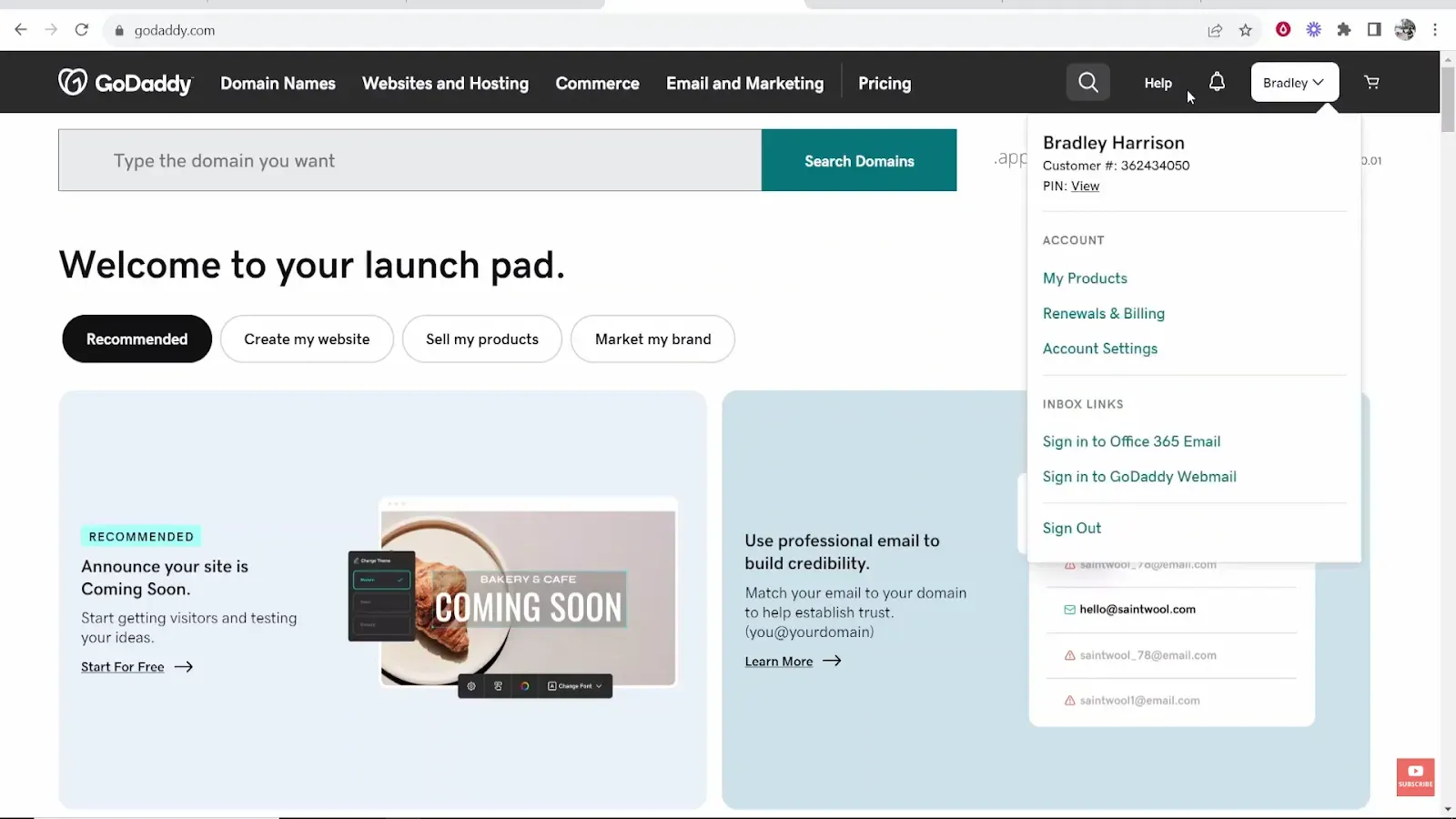Sign in to Office 365 Email
The height and width of the screenshot is (819, 1456).
click(x=1131, y=441)
